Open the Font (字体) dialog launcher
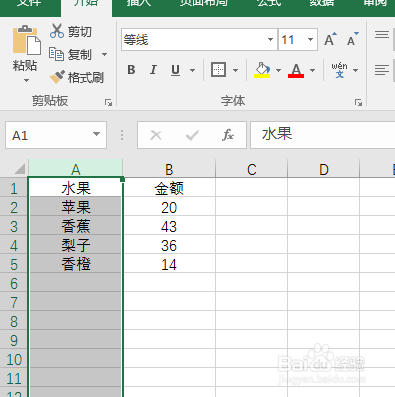The image size is (395, 397). point(358,102)
